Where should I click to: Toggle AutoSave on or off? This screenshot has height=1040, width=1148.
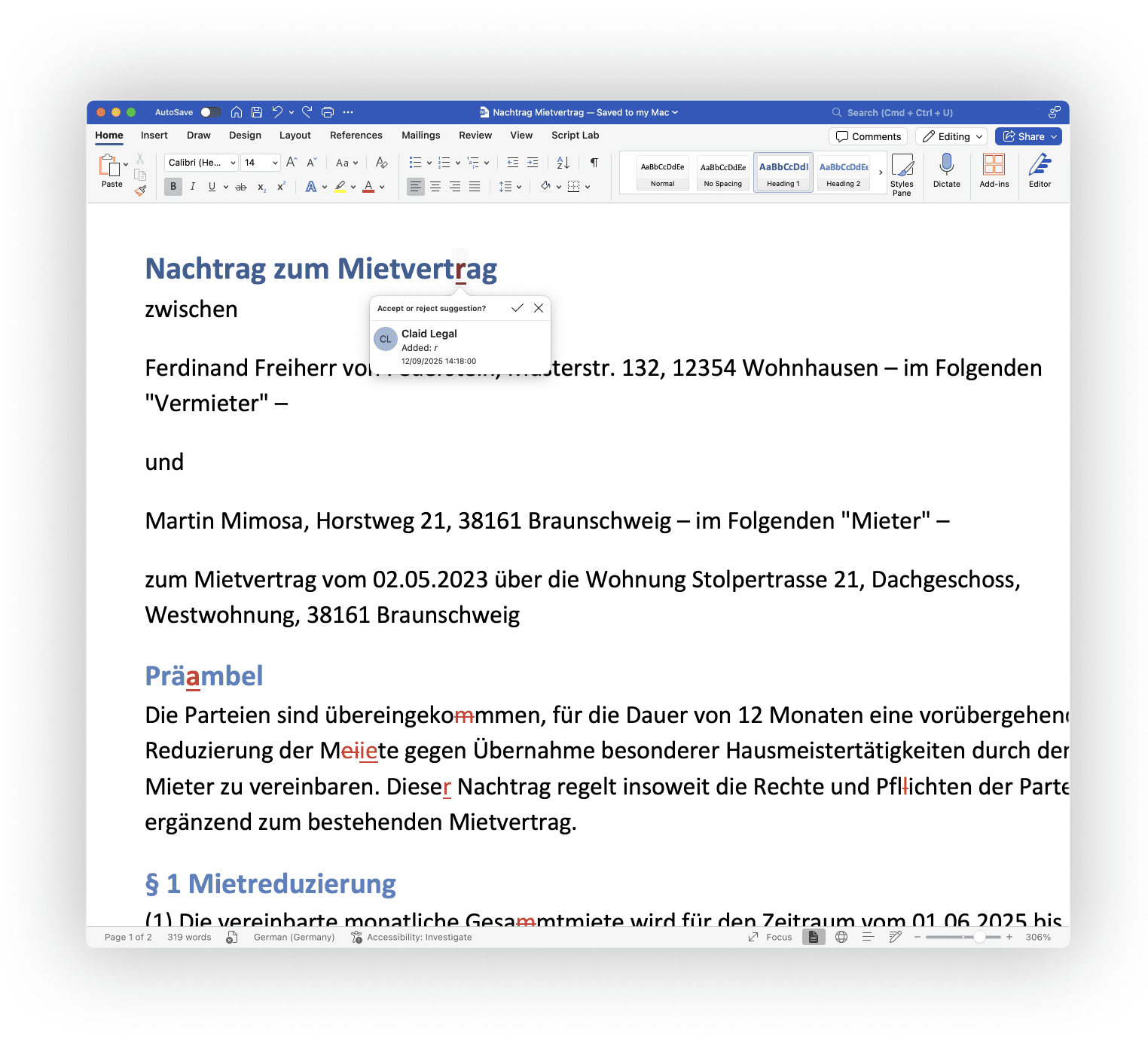pyautogui.click(x=211, y=111)
